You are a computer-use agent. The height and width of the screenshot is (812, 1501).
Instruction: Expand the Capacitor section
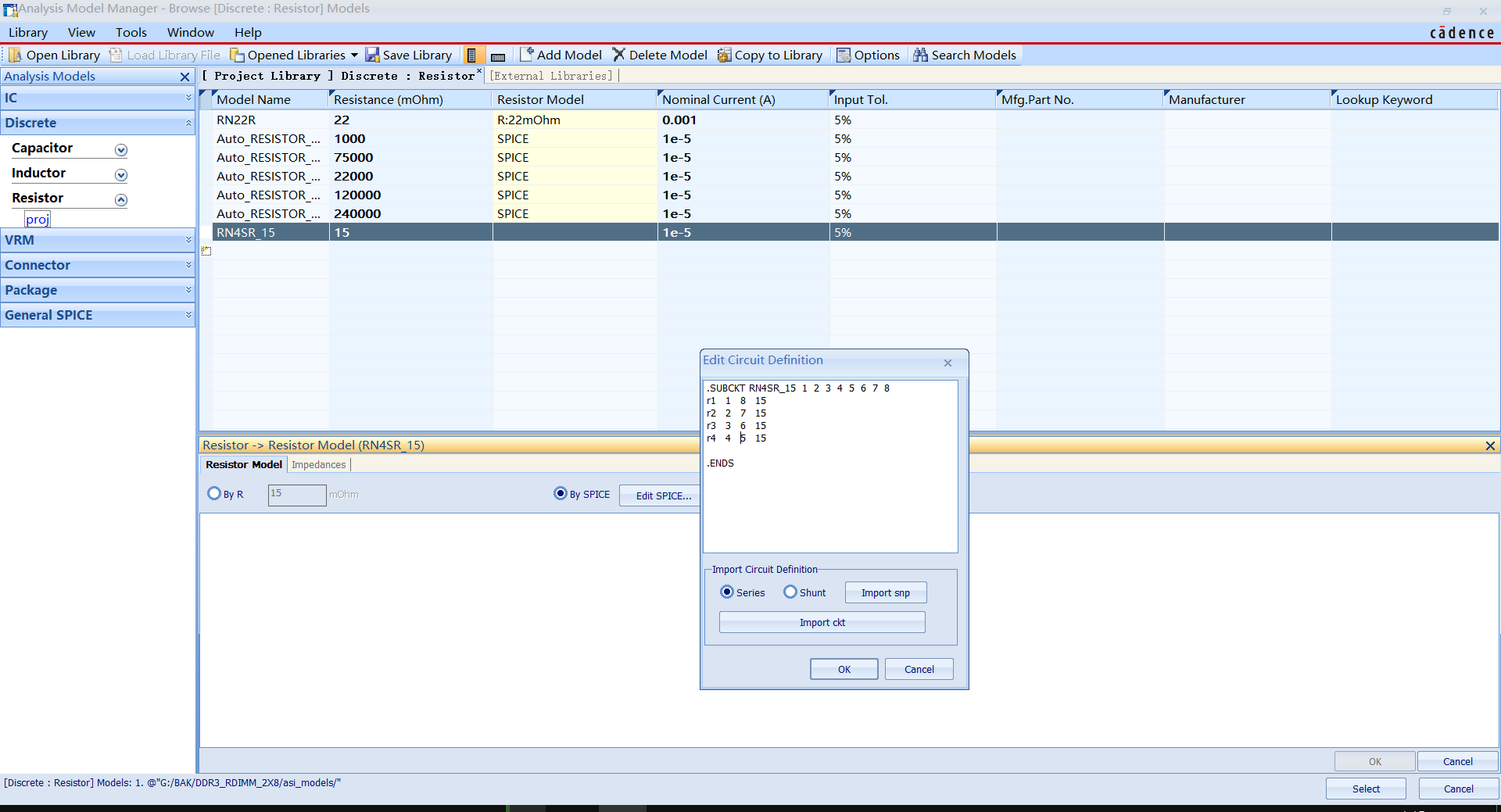121,150
